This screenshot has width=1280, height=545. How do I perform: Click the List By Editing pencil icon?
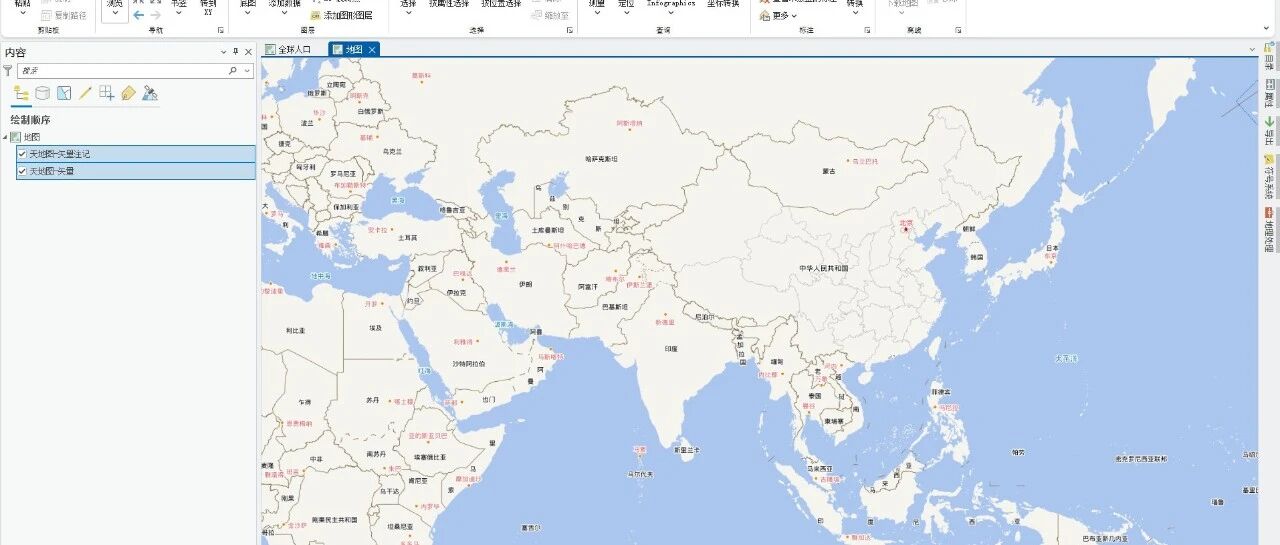tap(85, 93)
